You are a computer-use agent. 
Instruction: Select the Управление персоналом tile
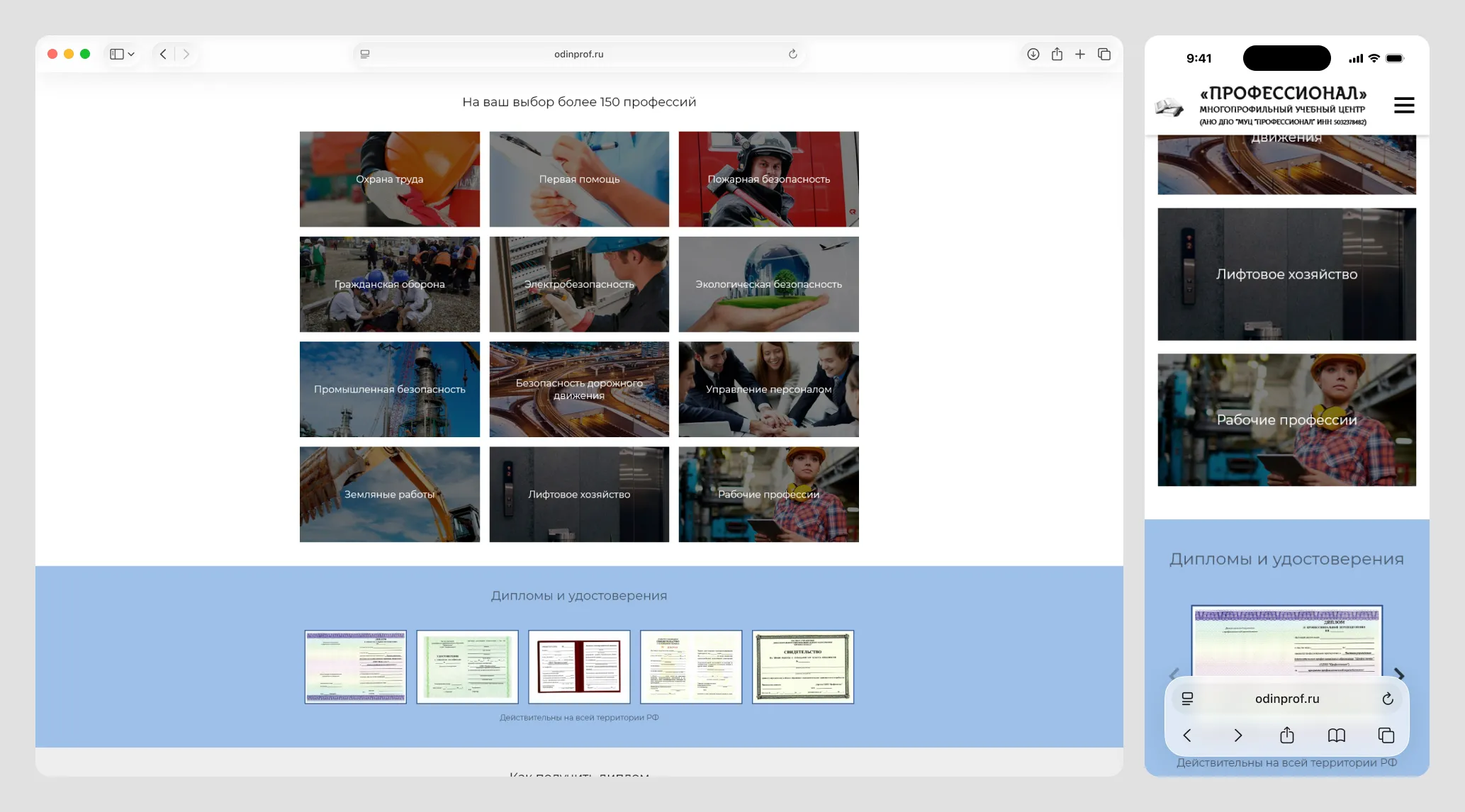tap(768, 389)
